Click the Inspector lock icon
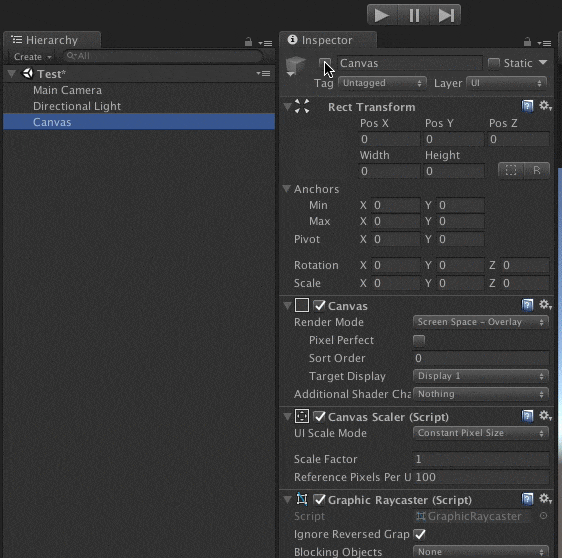This screenshot has height=558, width=562. 527,42
